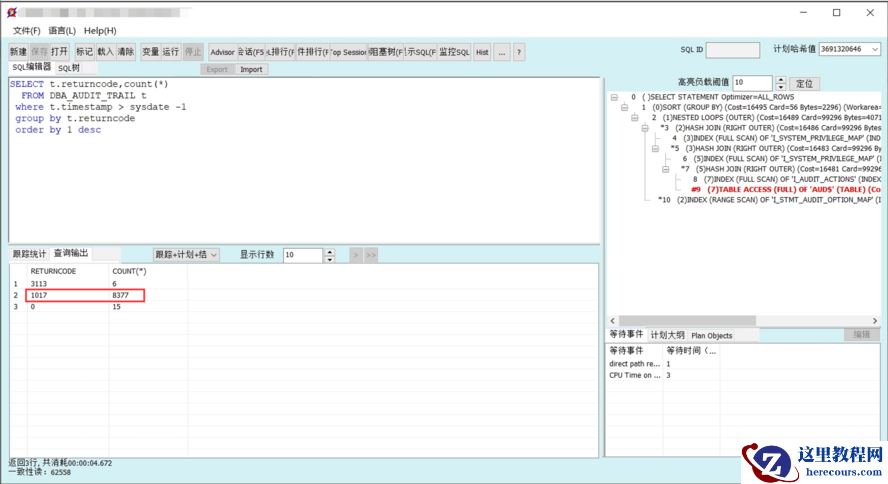Viewport: 888px width, 484px height.
Task: Switch to the Plan Objects tab
Action: [x=711, y=336]
